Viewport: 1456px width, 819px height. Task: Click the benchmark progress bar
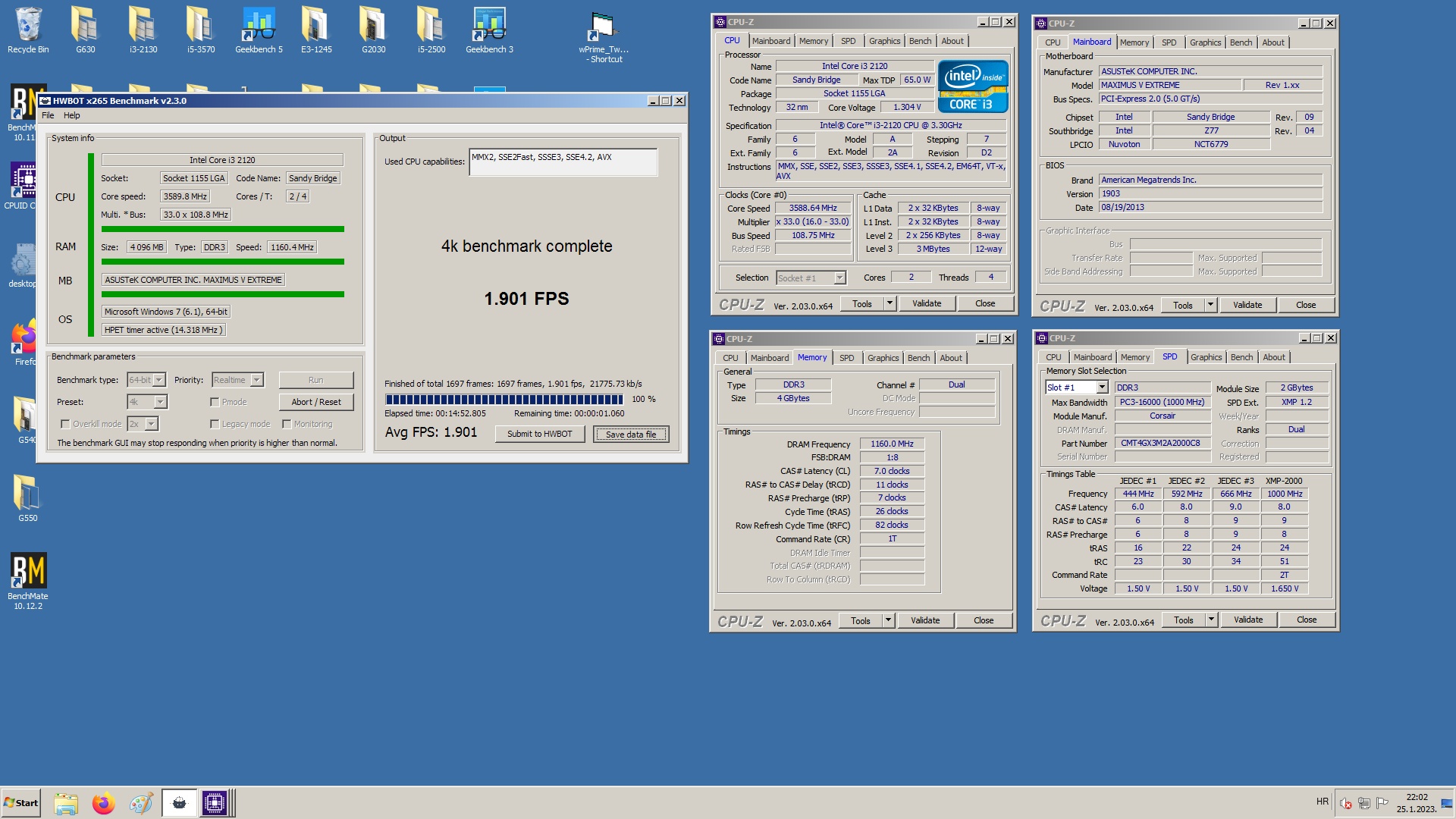(504, 400)
